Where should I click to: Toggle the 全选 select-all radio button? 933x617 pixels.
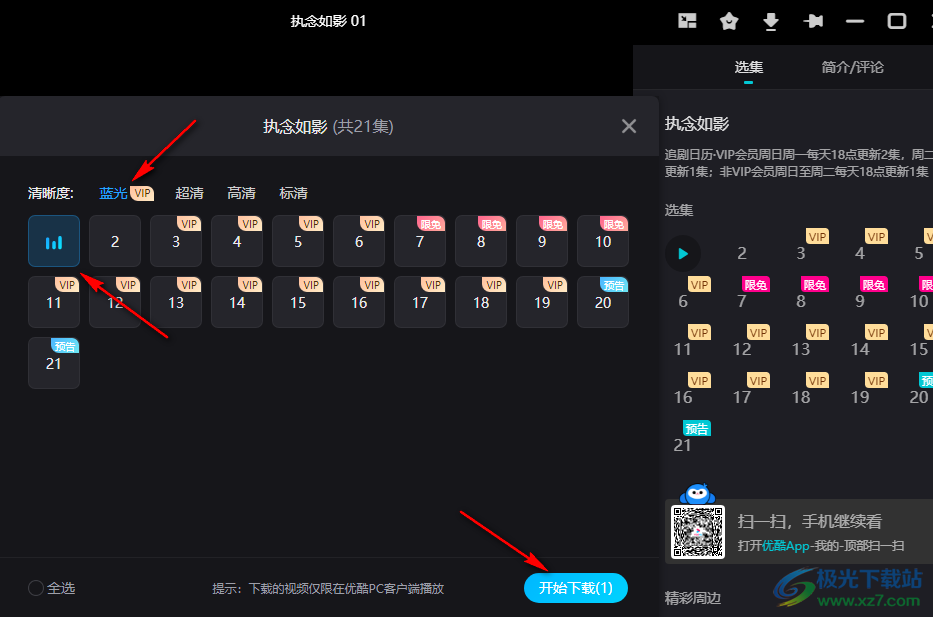pos(36,588)
